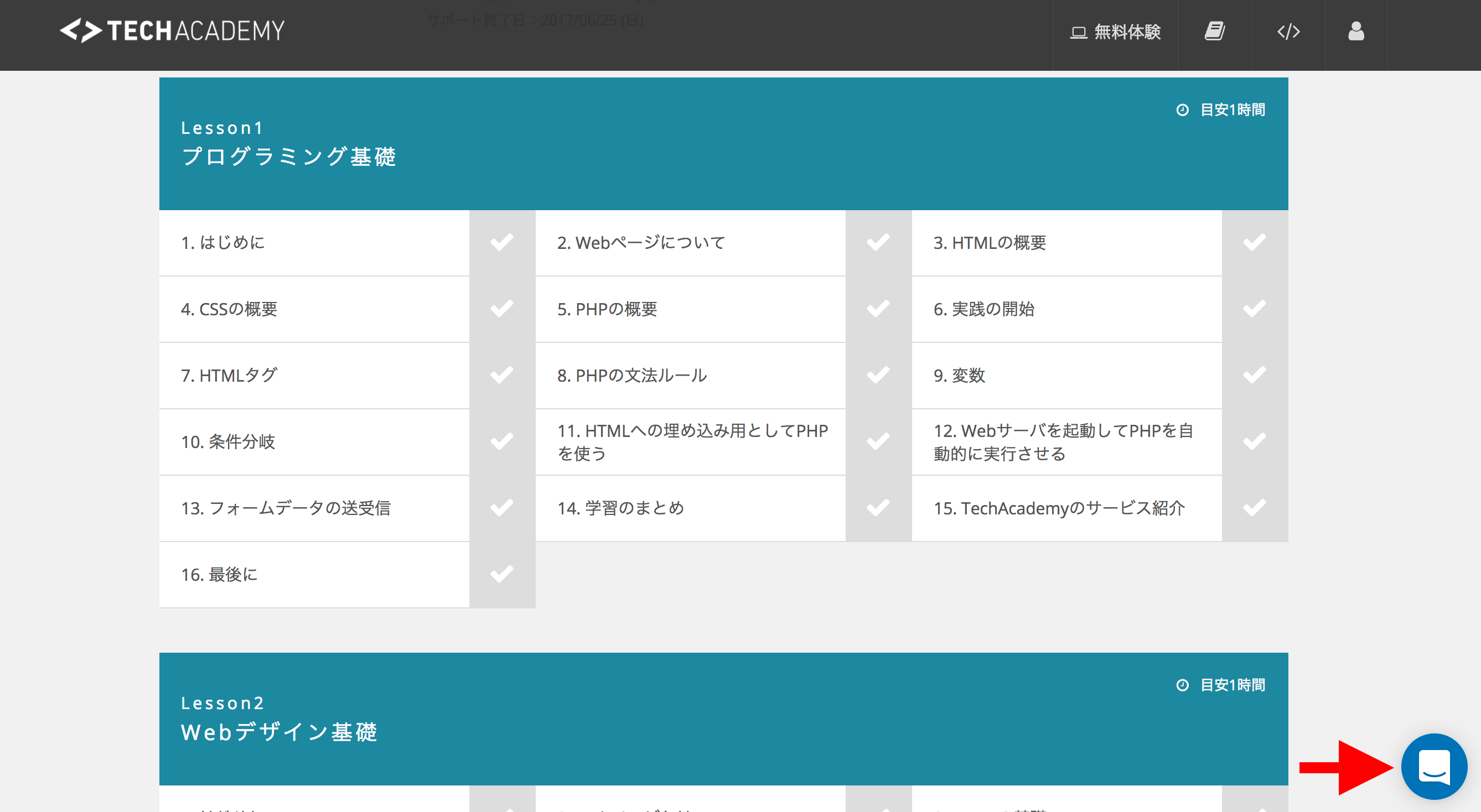Image resolution: width=1481 pixels, height=812 pixels.
Task: Open chapter 8. PHPの文法ルール
Action: pos(631,376)
